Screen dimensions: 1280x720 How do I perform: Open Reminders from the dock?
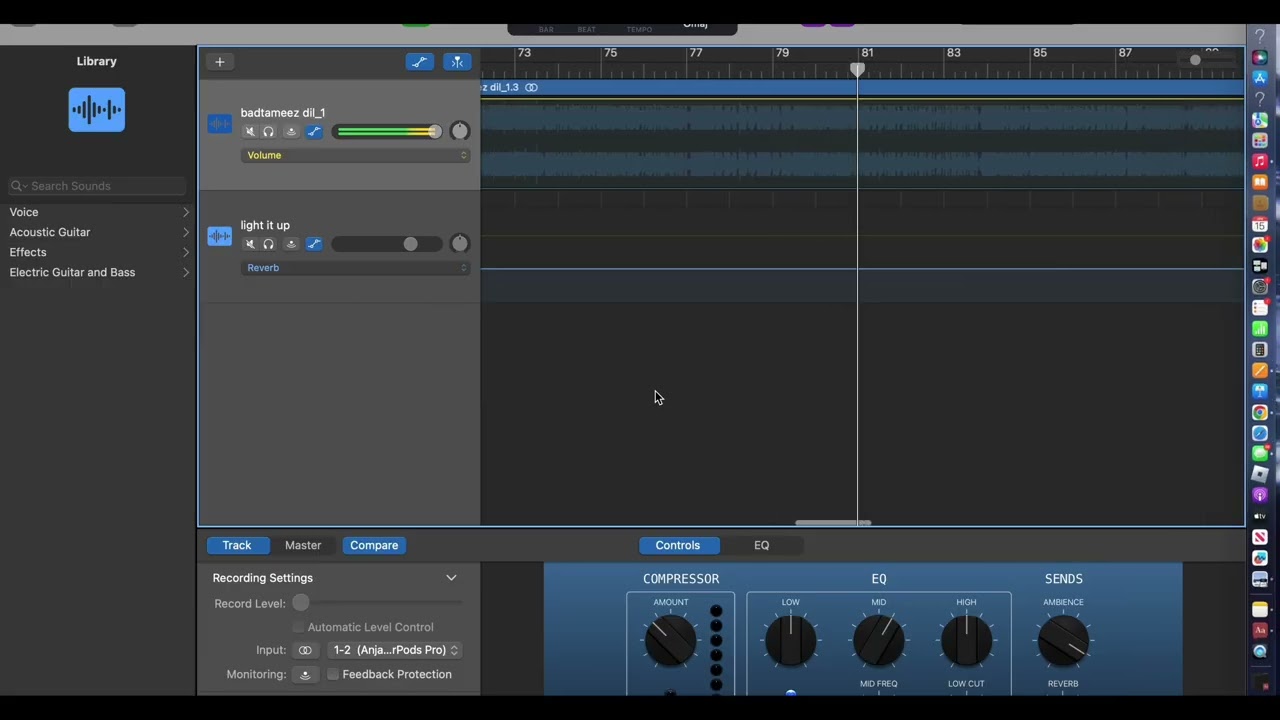[1260, 308]
